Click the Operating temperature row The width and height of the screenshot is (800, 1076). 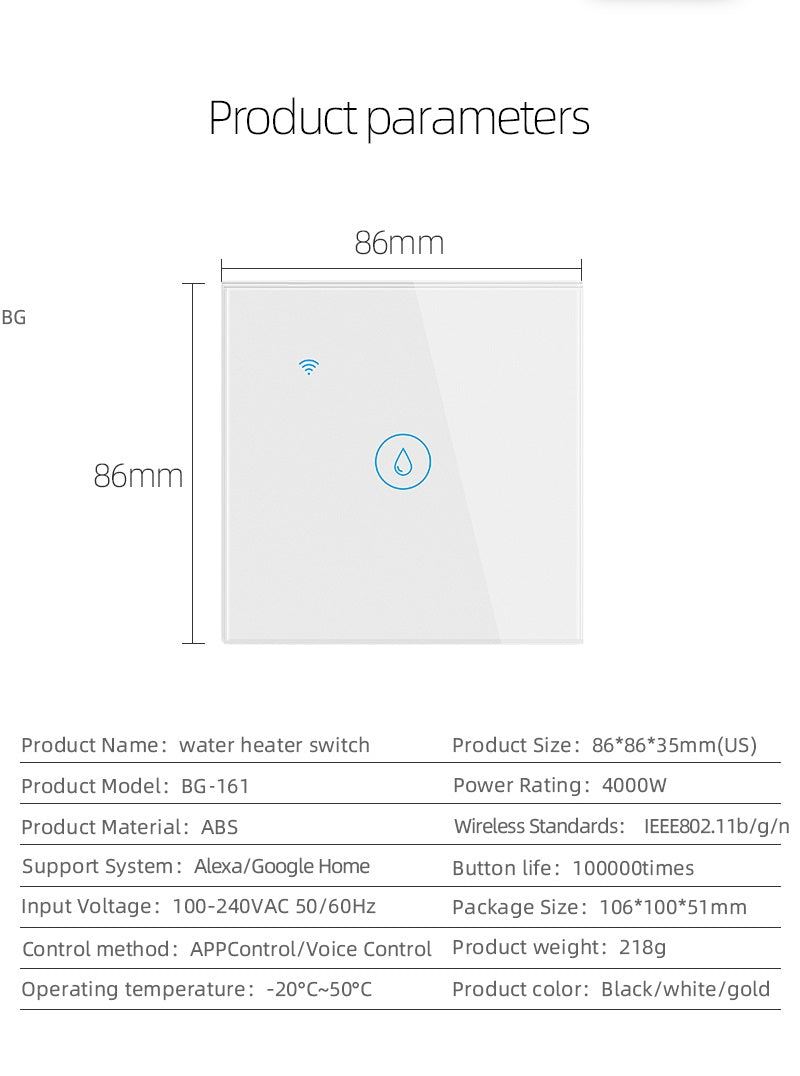tap(197, 990)
